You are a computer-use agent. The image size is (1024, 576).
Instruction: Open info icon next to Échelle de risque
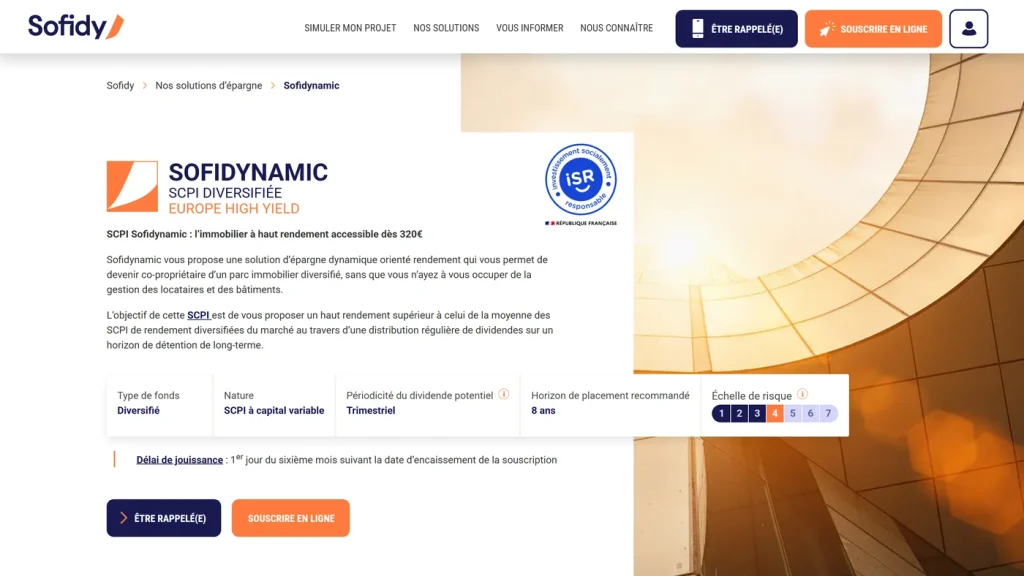(x=803, y=394)
